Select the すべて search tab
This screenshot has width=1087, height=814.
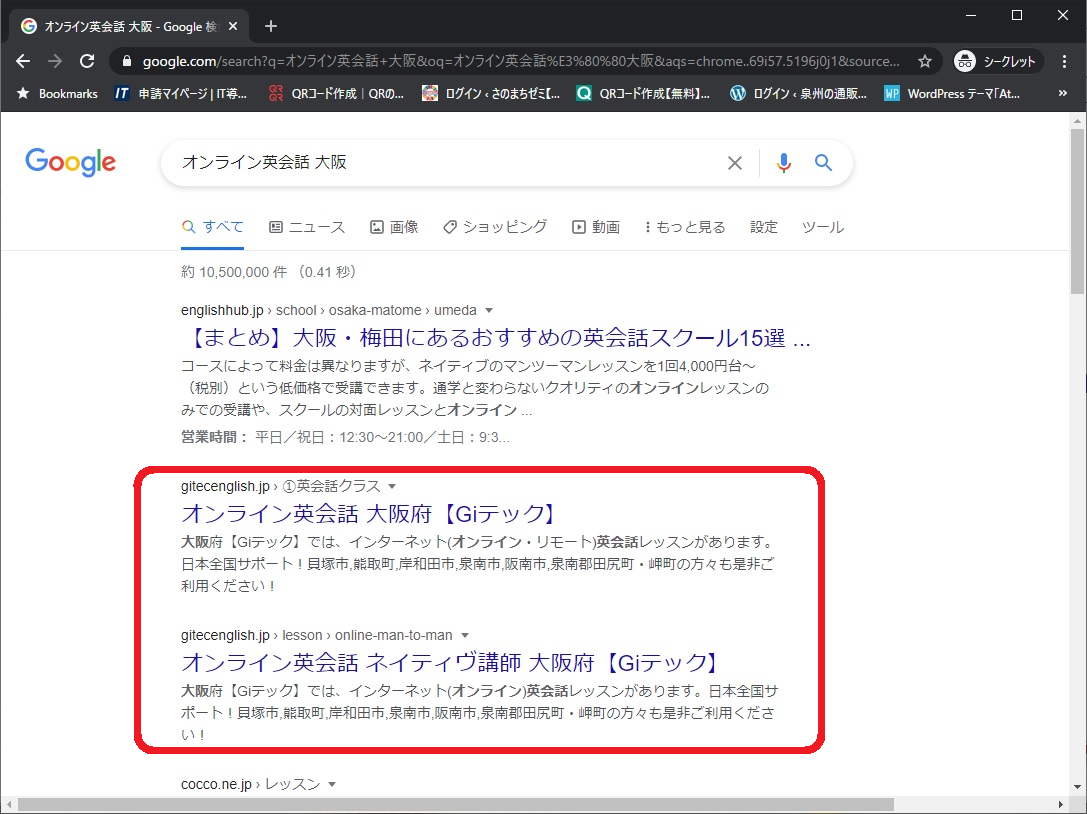(x=213, y=227)
